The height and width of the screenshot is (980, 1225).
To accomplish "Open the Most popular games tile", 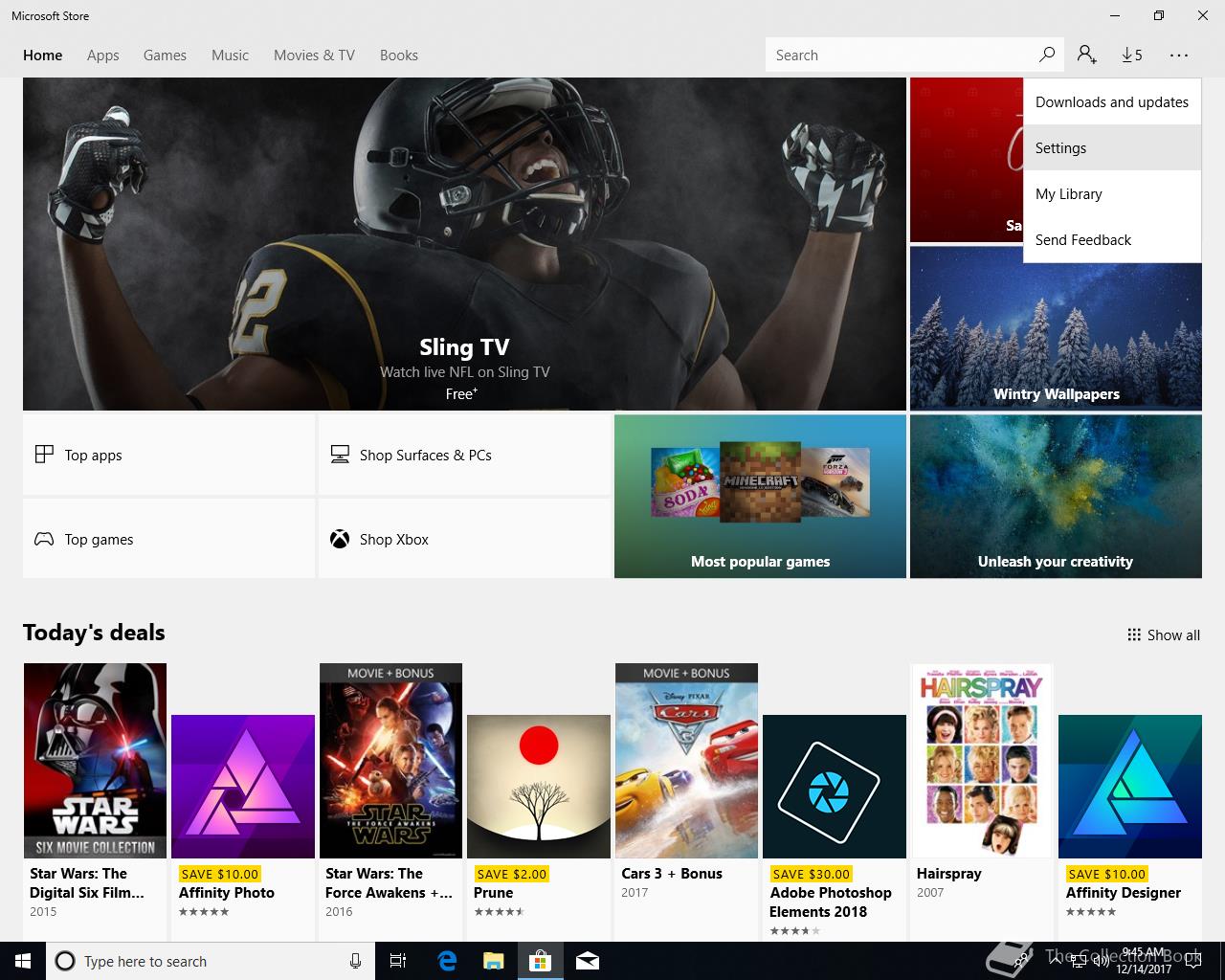I will tap(760, 496).
